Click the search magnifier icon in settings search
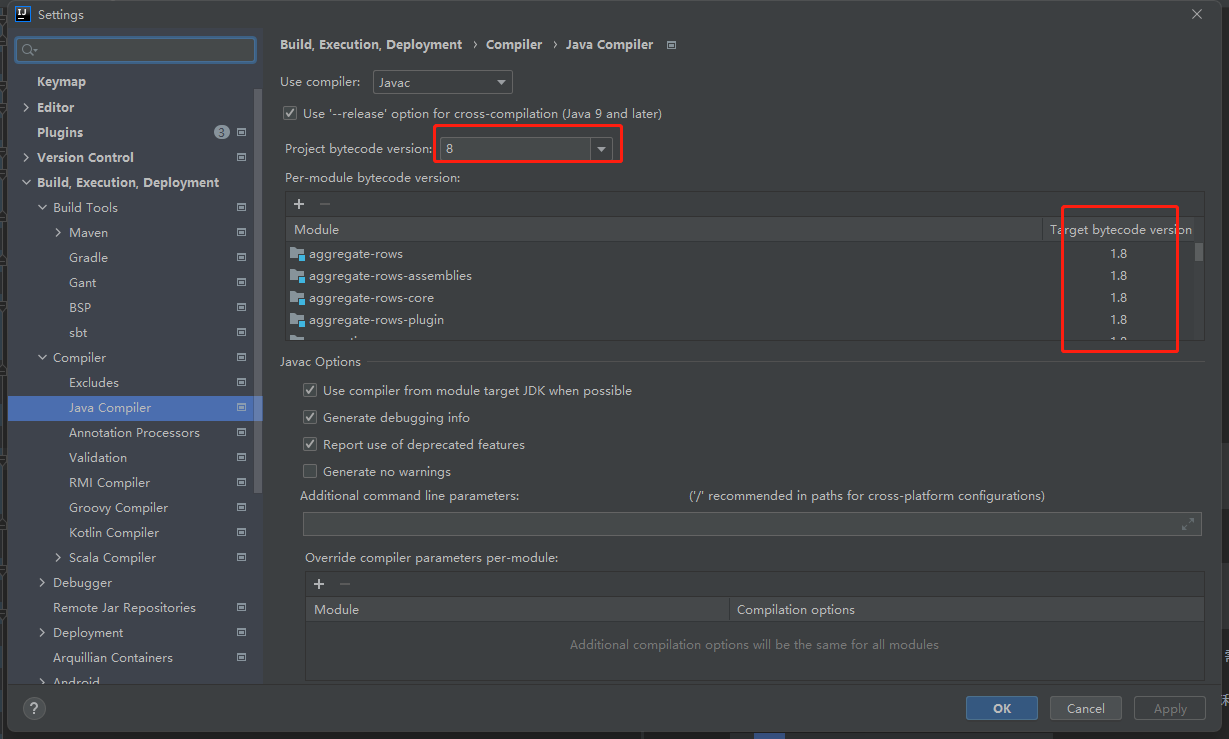Image resolution: width=1229 pixels, height=739 pixels. [x=29, y=50]
